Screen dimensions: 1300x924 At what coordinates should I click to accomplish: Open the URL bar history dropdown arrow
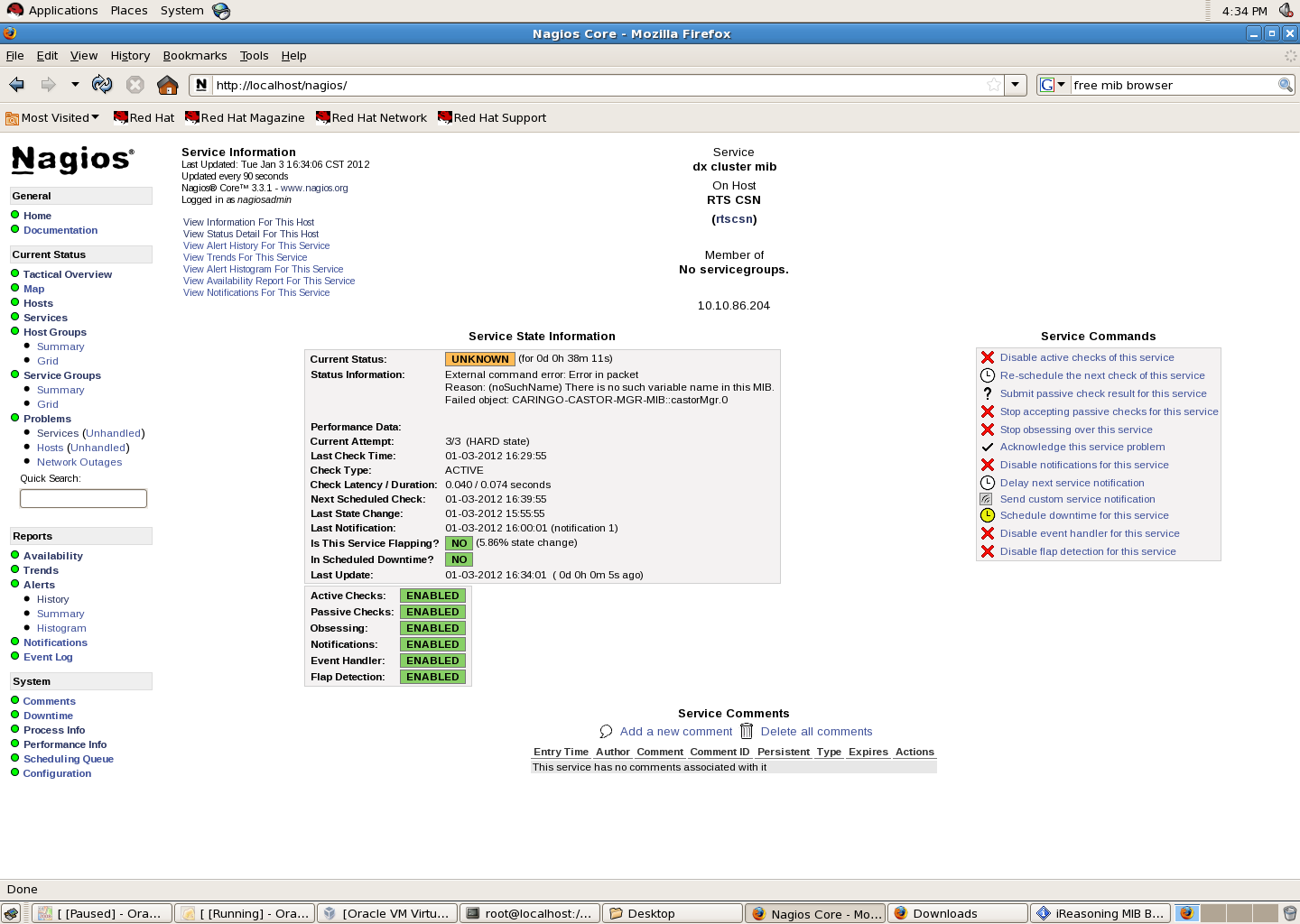click(1016, 85)
